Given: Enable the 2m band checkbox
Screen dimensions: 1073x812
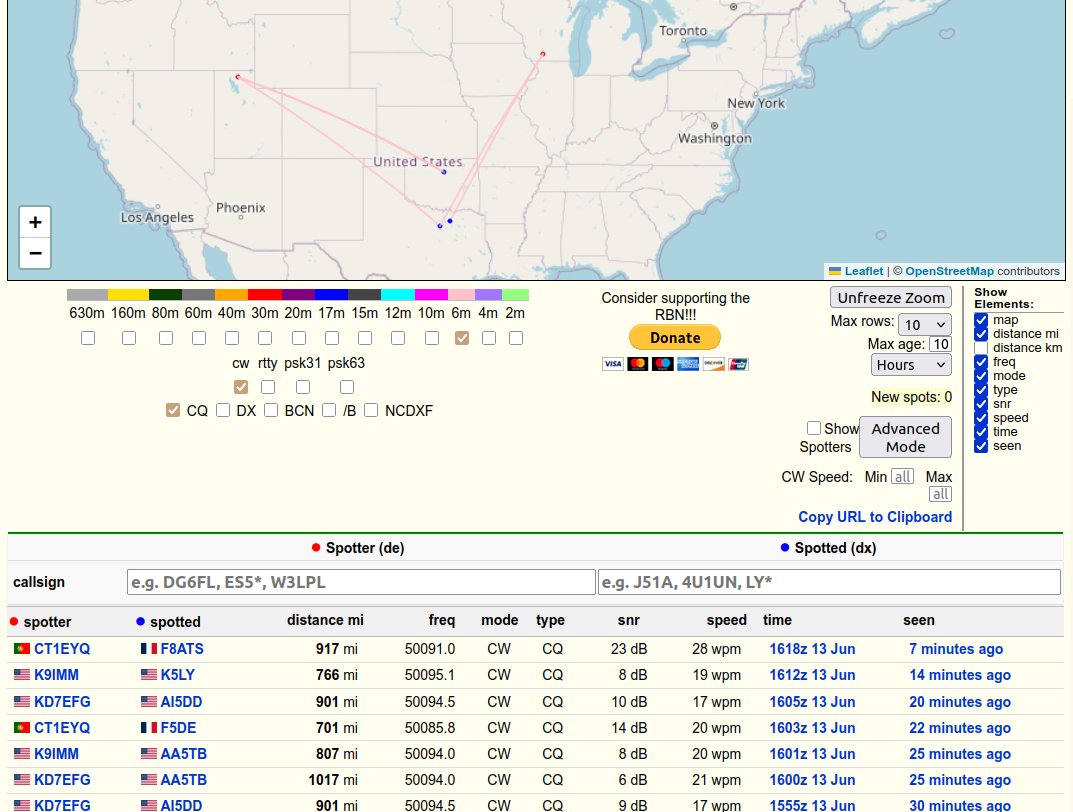Looking at the screenshot, I should click(516, 338).
